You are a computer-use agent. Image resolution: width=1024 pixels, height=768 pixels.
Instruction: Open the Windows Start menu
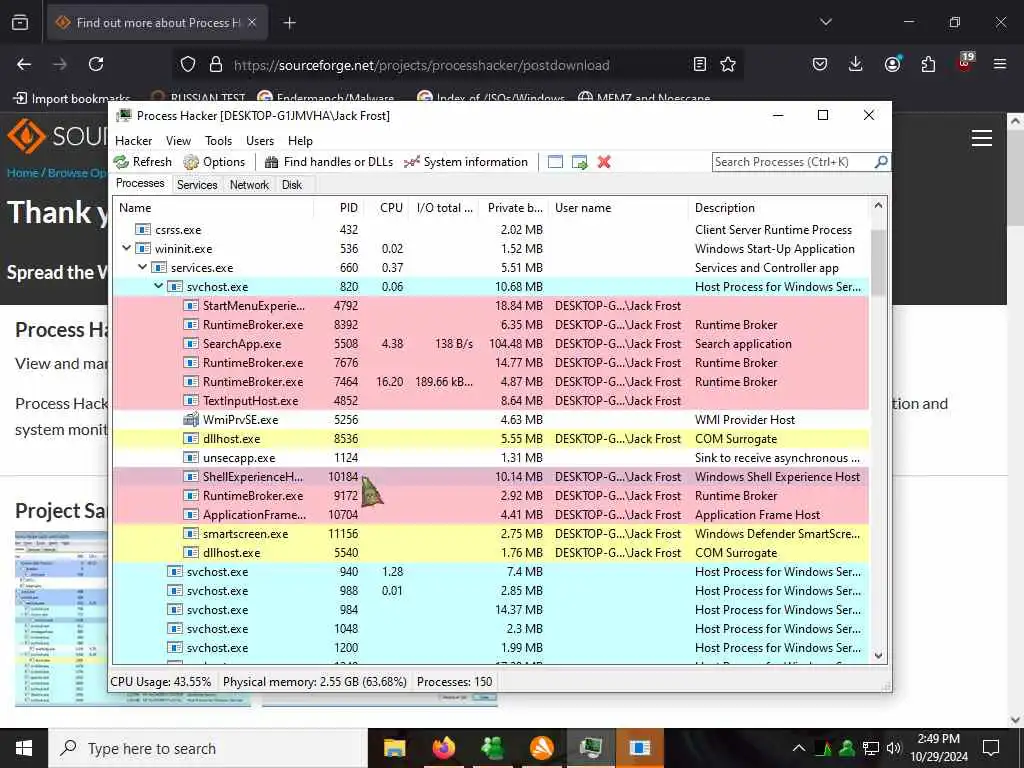pos(24,748)
